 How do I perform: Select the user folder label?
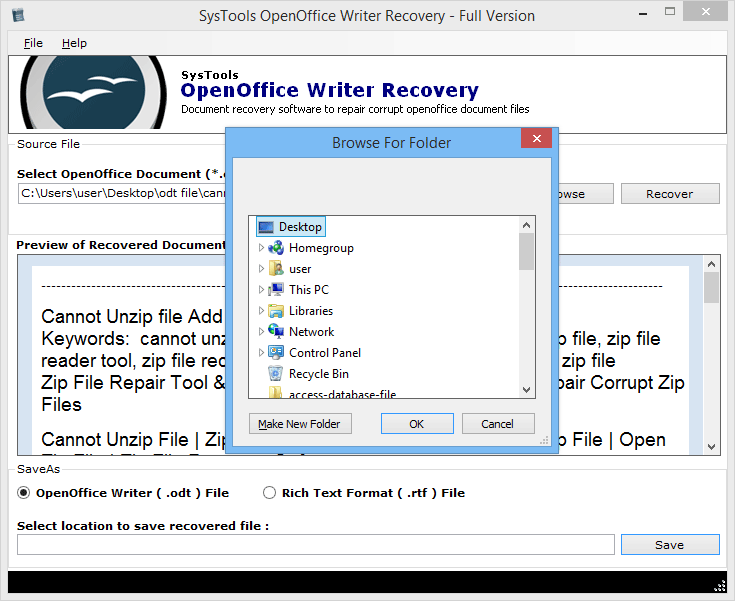300,269
